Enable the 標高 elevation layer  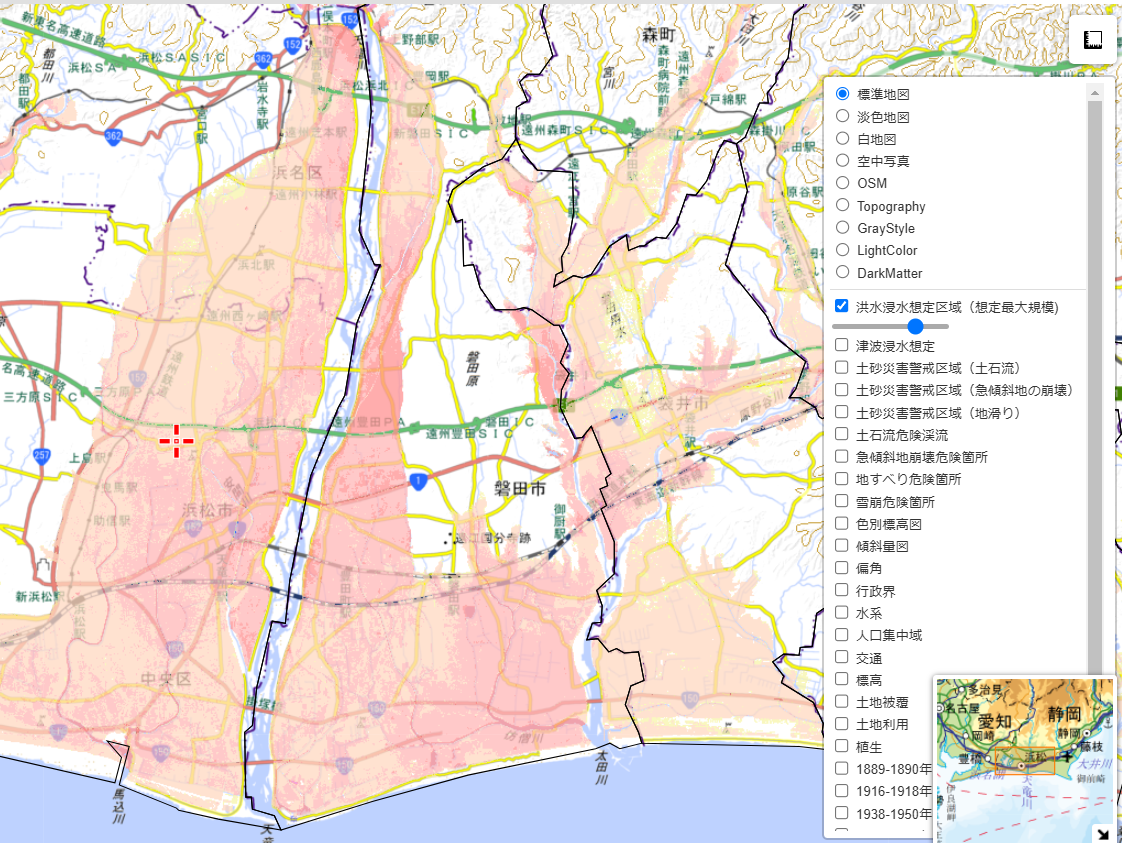(841, 679)
